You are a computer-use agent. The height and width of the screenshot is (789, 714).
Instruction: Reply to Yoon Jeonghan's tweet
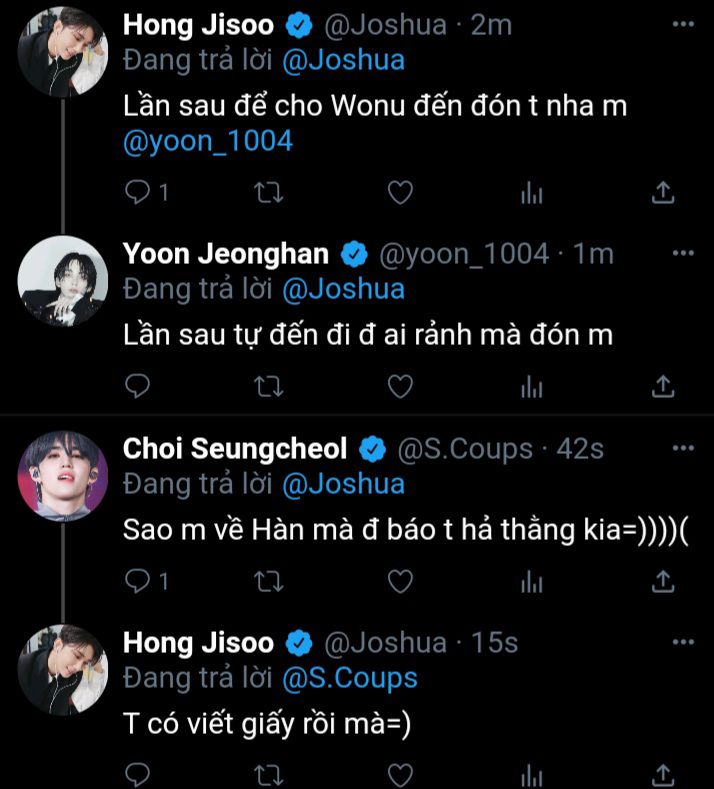coord(137,386)
